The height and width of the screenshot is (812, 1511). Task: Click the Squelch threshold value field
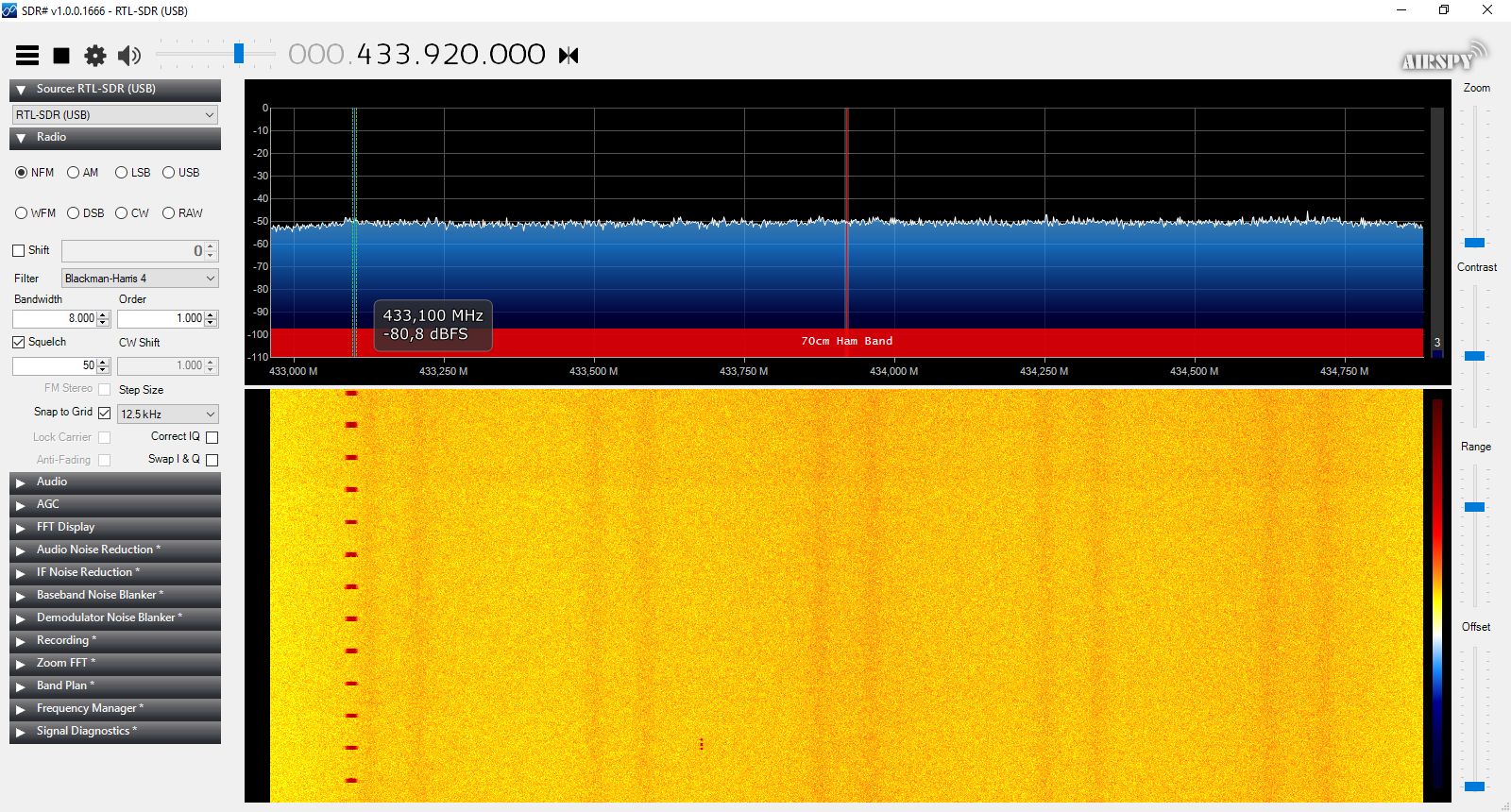point(55,365)
